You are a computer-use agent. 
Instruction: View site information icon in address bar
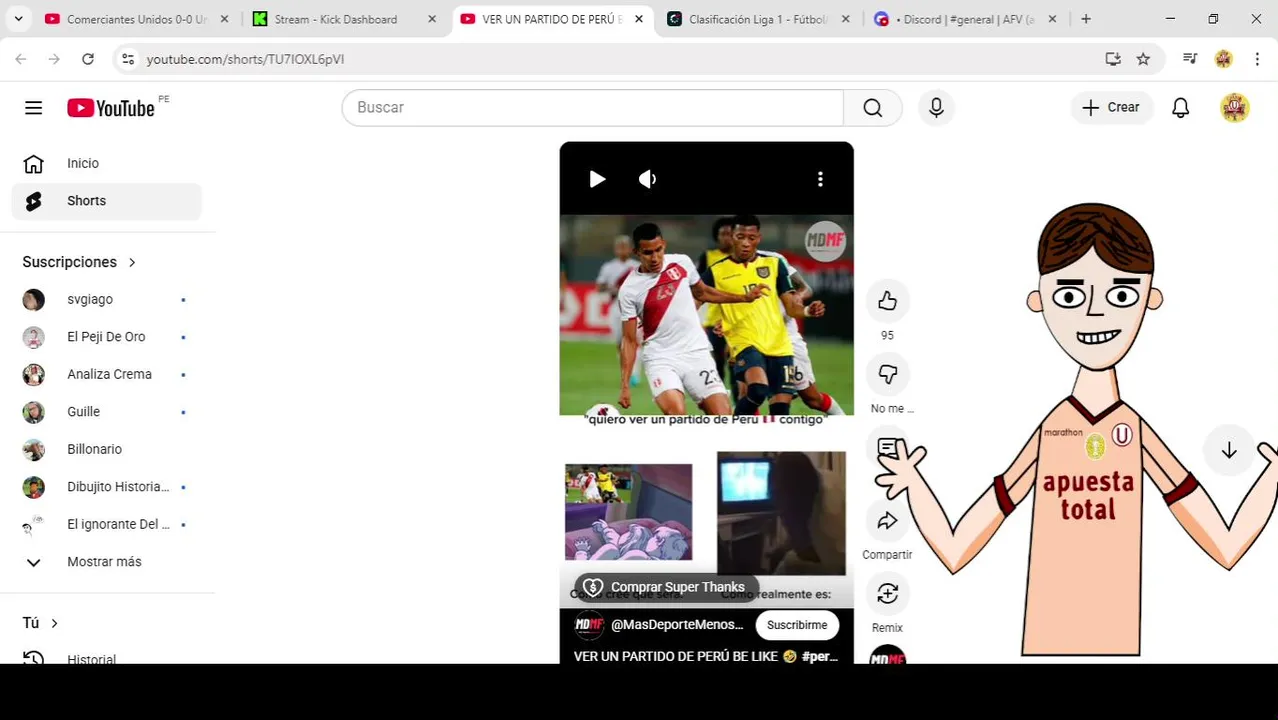coord(128,59)
